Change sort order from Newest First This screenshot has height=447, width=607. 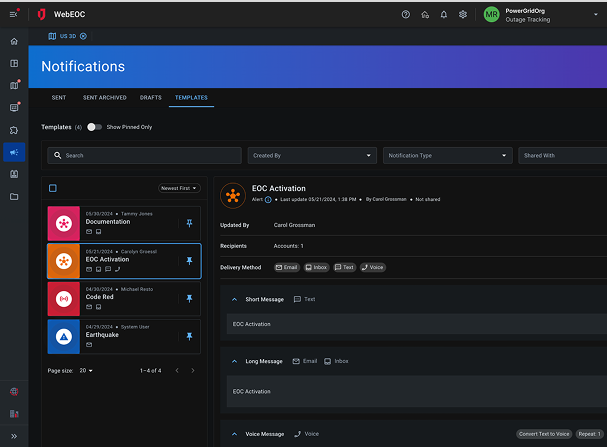click(180, 188)
